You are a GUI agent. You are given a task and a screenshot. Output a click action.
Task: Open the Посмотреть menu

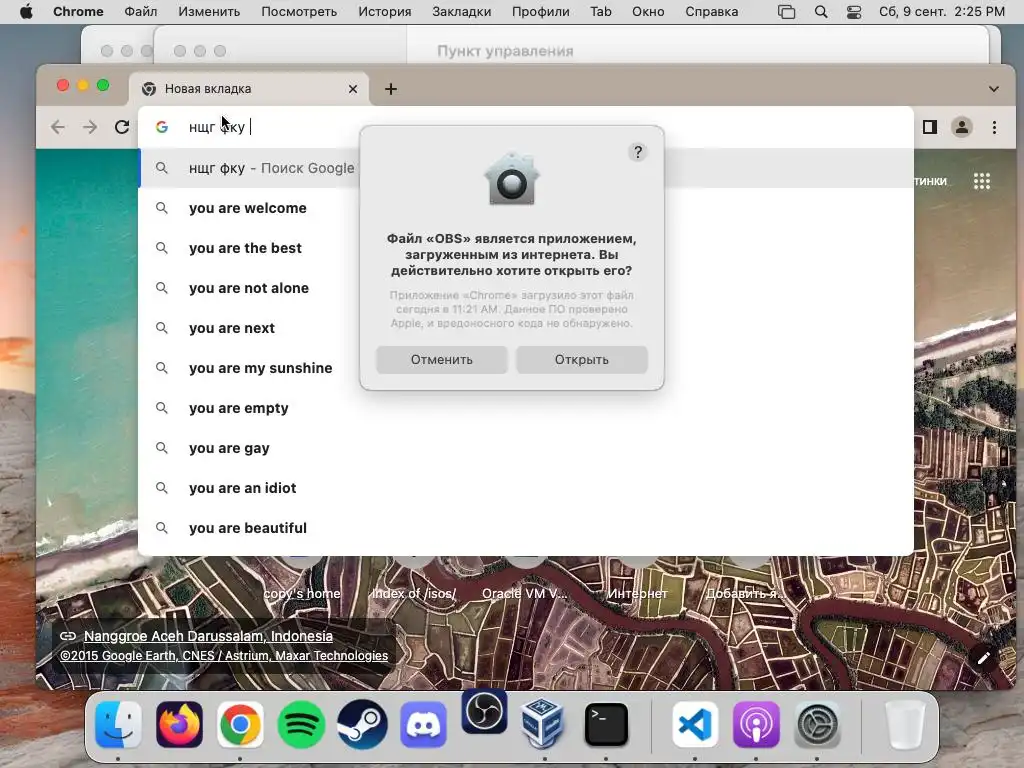[x=299, y=12]
